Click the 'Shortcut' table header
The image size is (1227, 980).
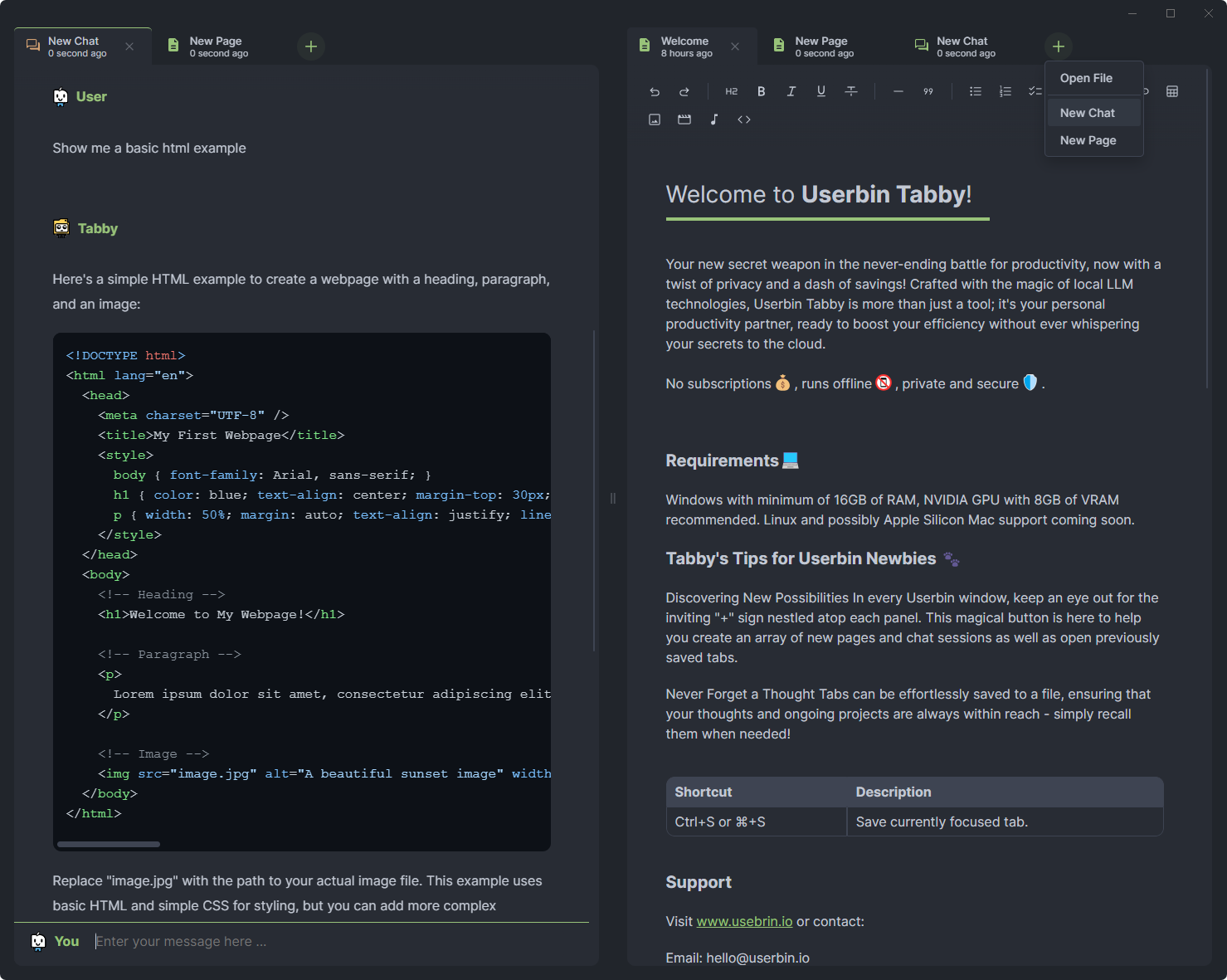click(x=756, y=792)
